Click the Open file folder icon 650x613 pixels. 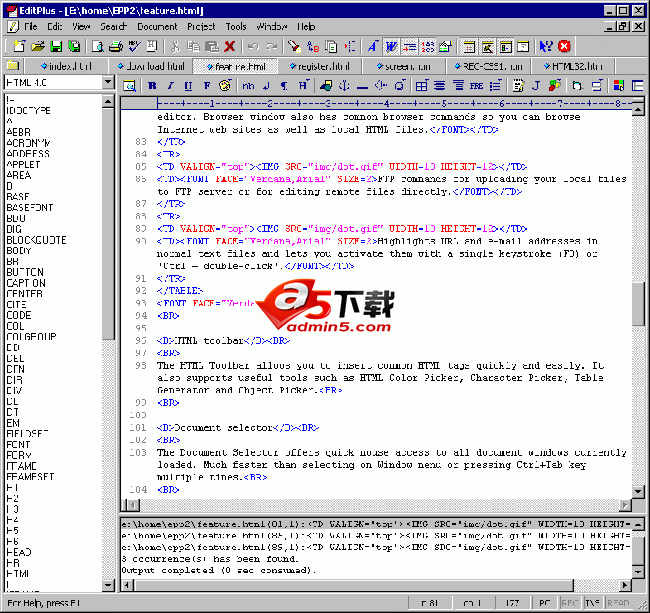pos(38,46)
